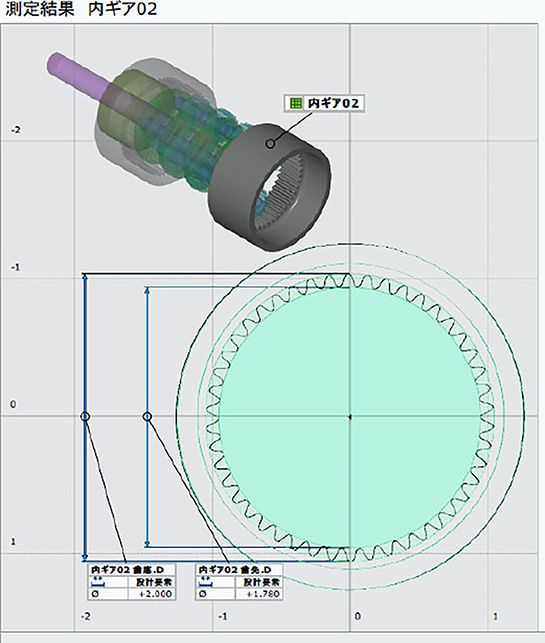The height and width of the screenshot is (643, 545).
Task: Click the green grid icon in the 内ギア02 label
Action: tap(295, 103)
